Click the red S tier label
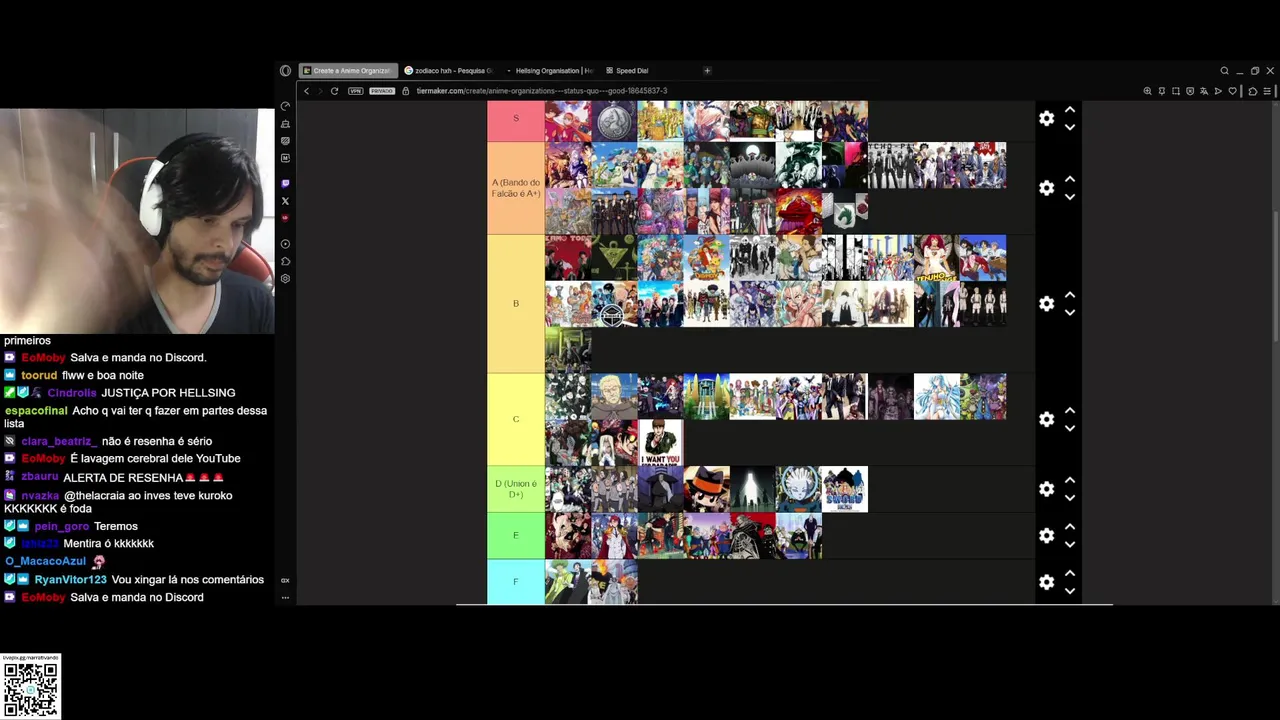Screen dimensions: 1280x720 pyautogui.click(x=516, y=119)
